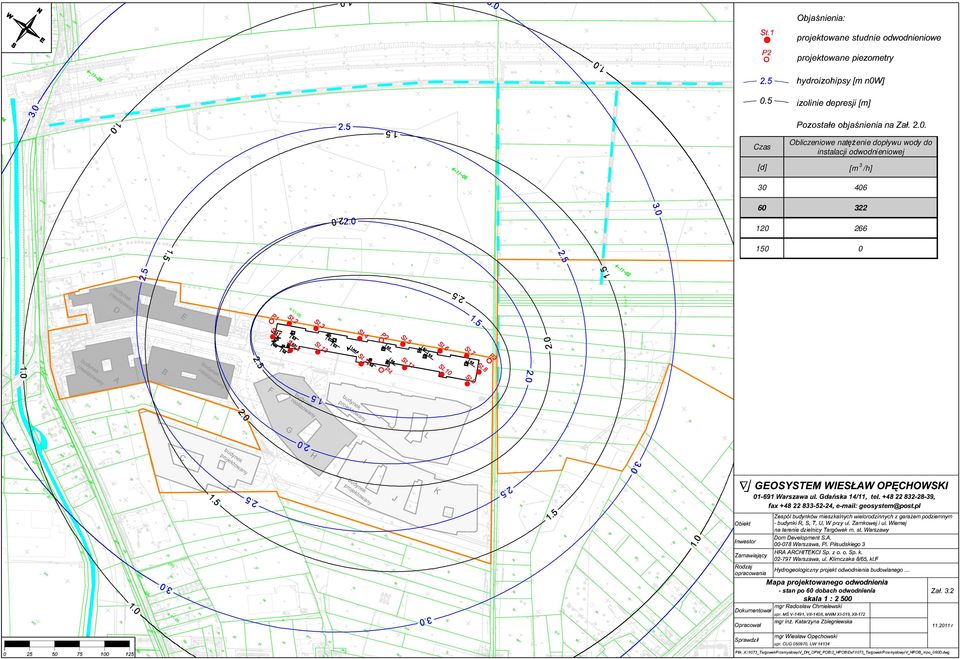Viewport: 960px width, 659px height.
Task: Click the 'Dokumentował' row label
Action: coord(752,611)
